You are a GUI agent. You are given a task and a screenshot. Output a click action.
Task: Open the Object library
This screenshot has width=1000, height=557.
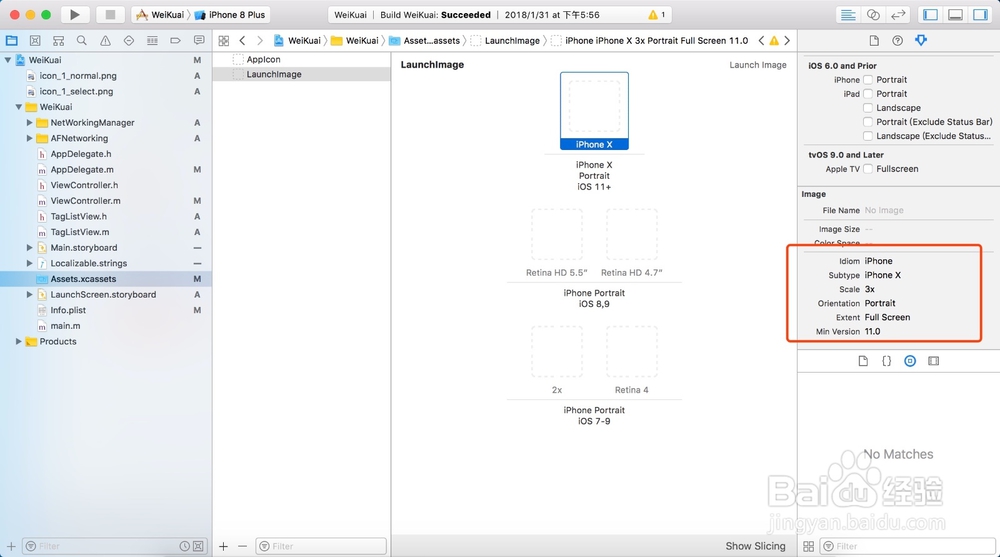910,361
